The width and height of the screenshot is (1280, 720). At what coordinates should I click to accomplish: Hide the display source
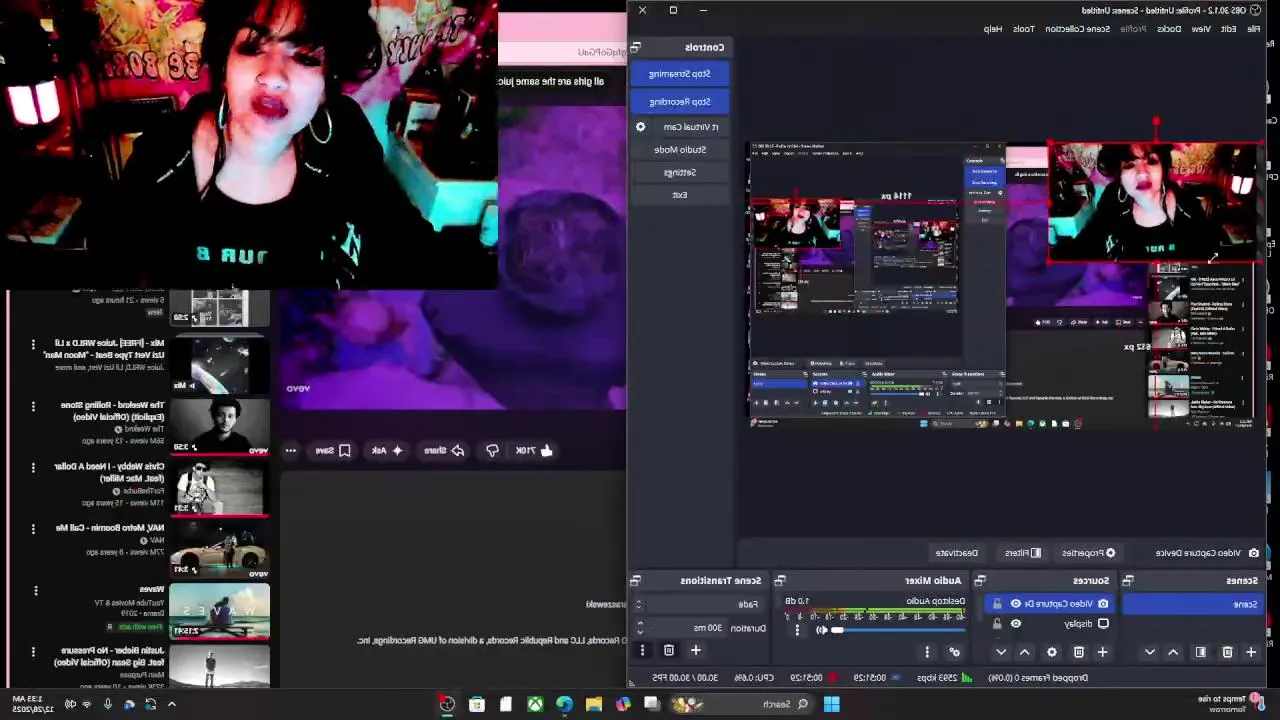tap(1016, 623)
